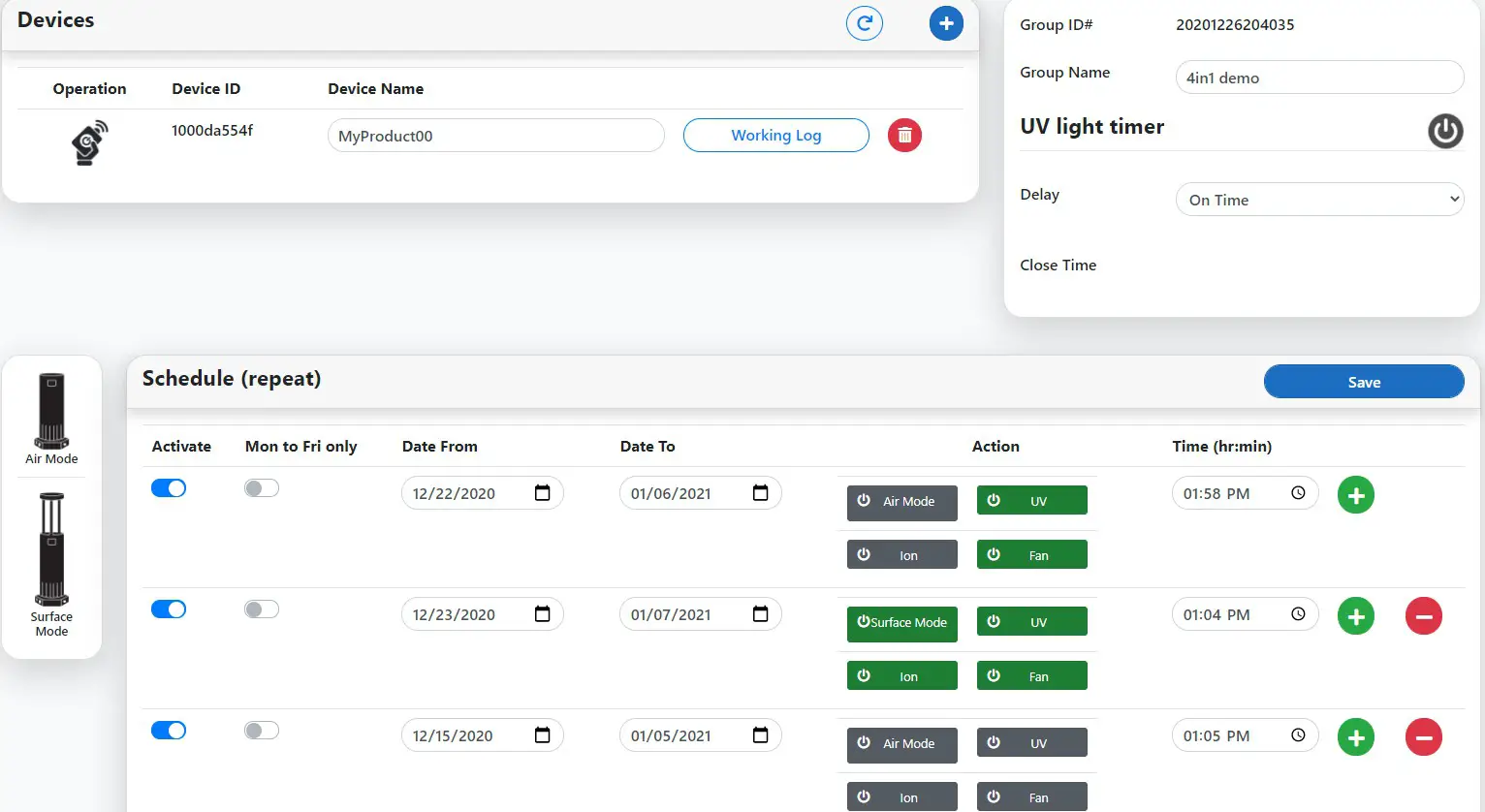
Task: Open the Delay dropdown showing On Time
Action: [1319, 200]
